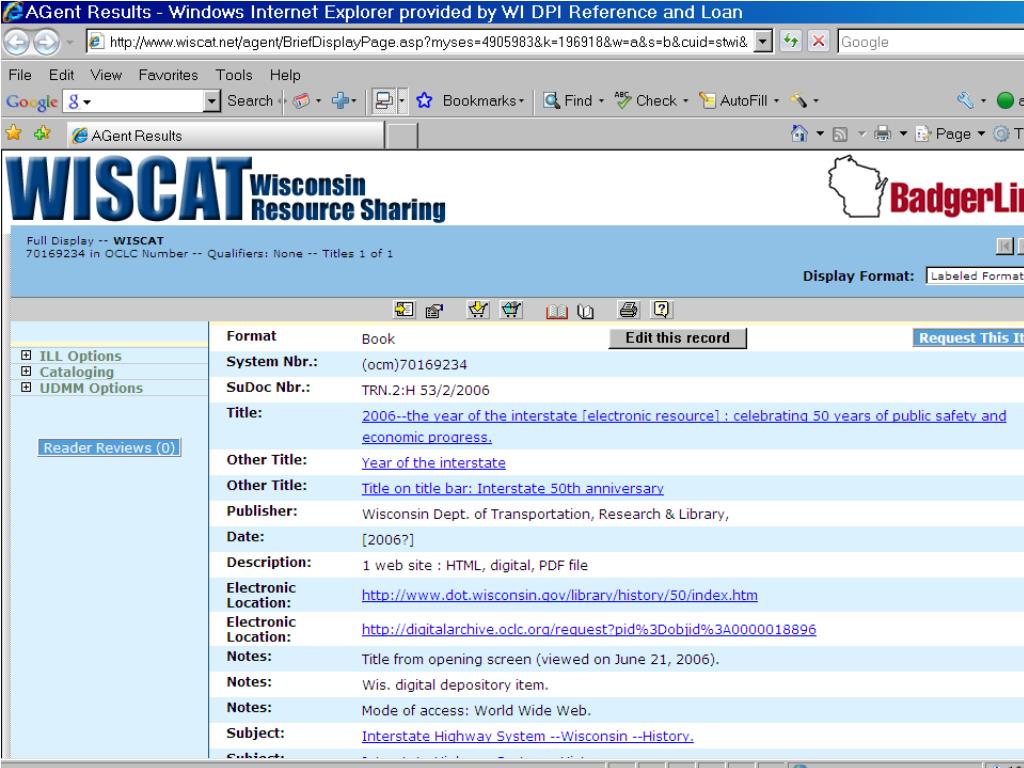The height and width of the screenshot is (768, 1024).
Task: Refresh the page with the green arrows icon
Action: [x=791, y=42]
